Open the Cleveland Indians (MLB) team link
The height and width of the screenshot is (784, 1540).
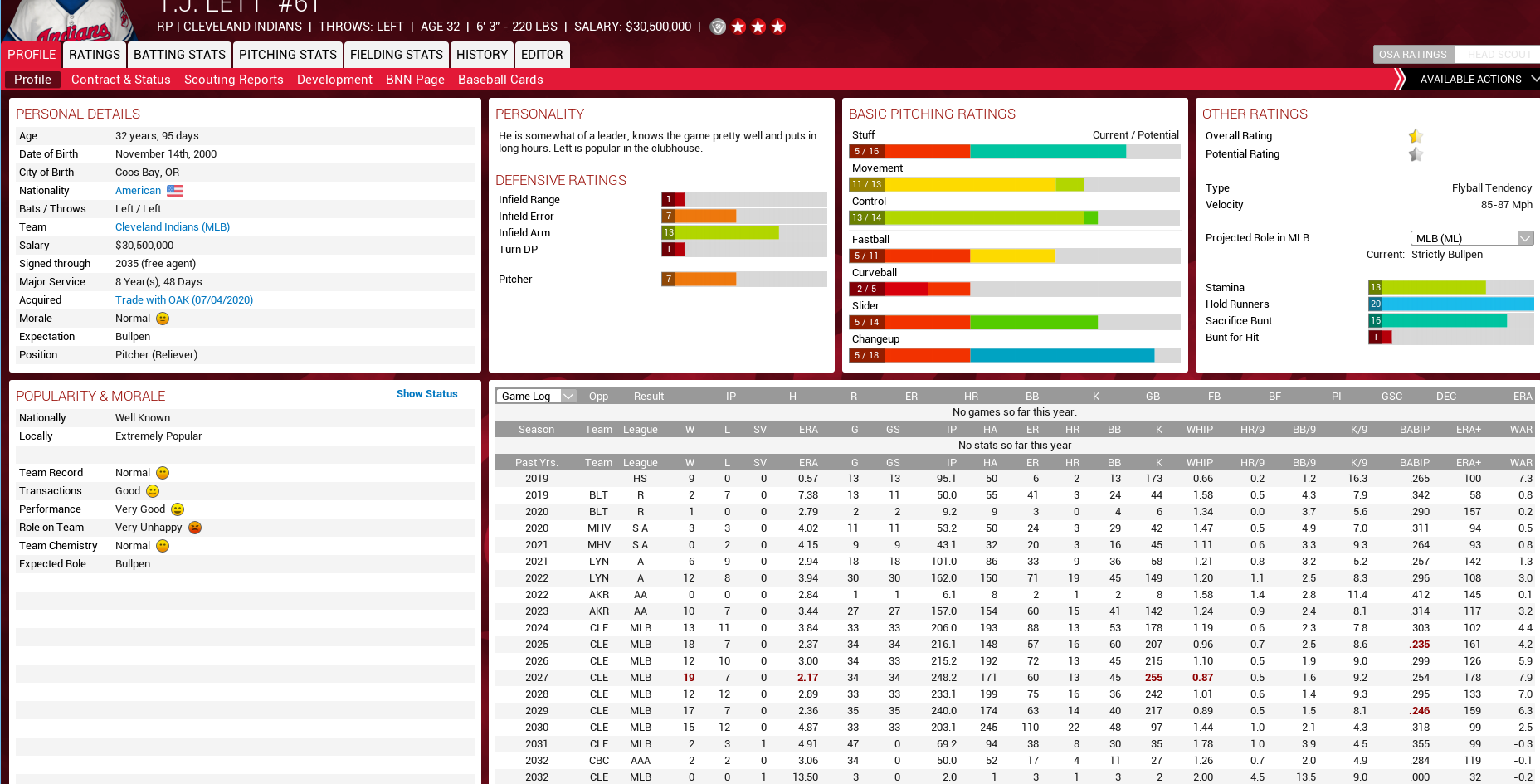pos(173,227)
